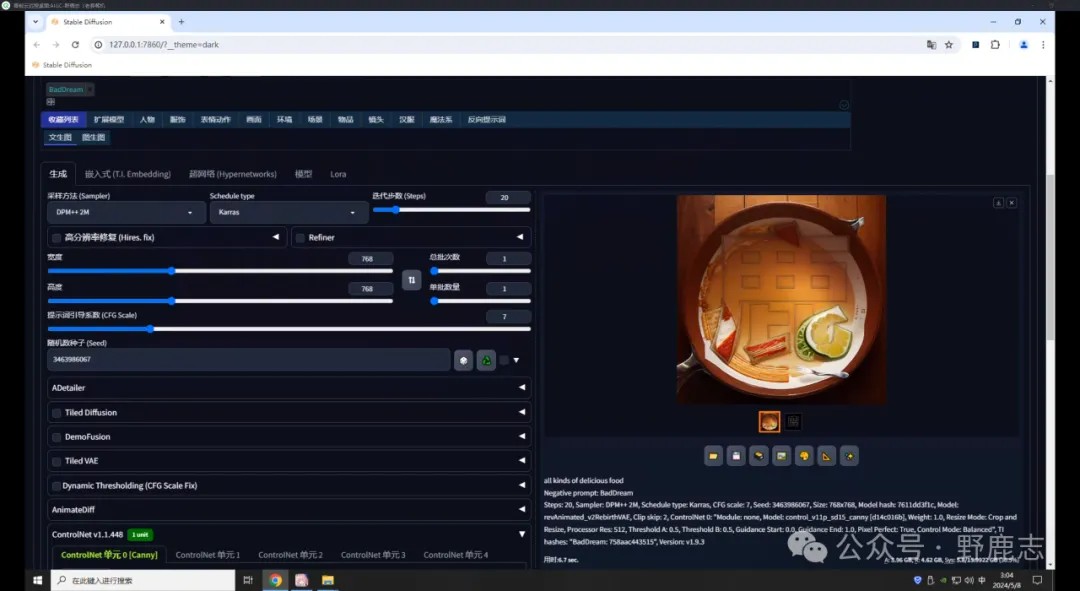Click the Seed input field
Screen dimensions: 1080x591
(249, 360)
